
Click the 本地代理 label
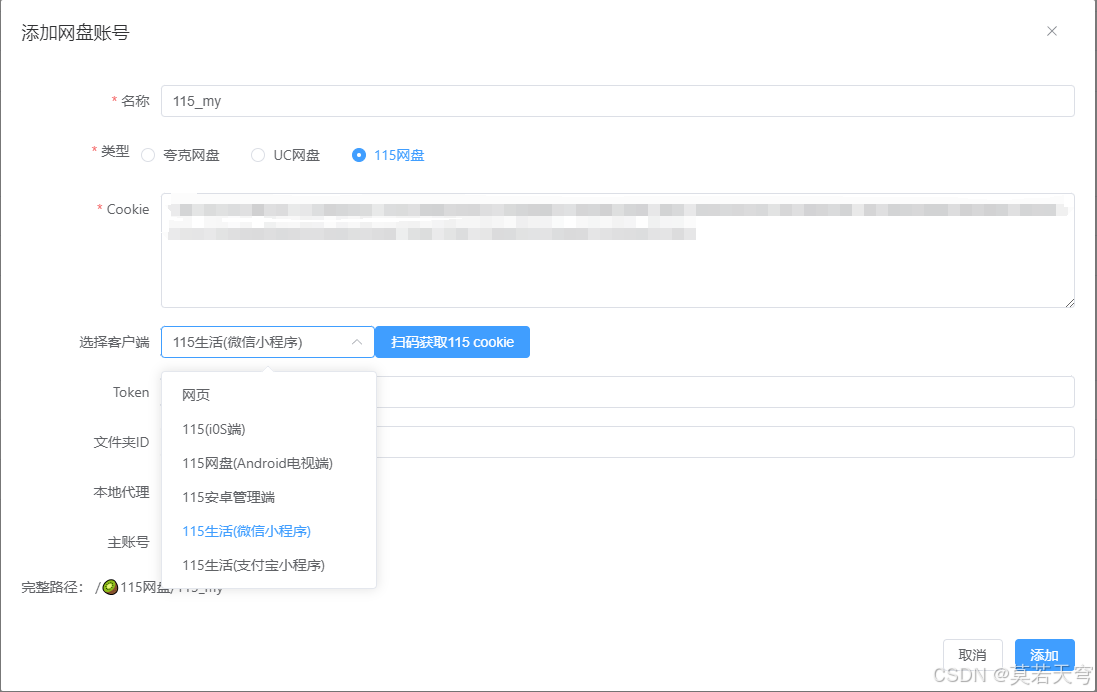click(121, 493)
